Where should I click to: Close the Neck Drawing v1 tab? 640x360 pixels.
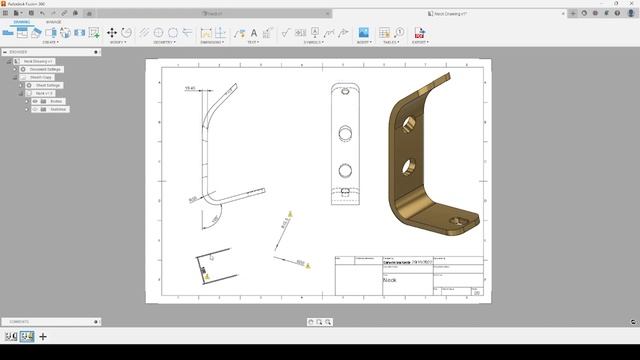563,13
